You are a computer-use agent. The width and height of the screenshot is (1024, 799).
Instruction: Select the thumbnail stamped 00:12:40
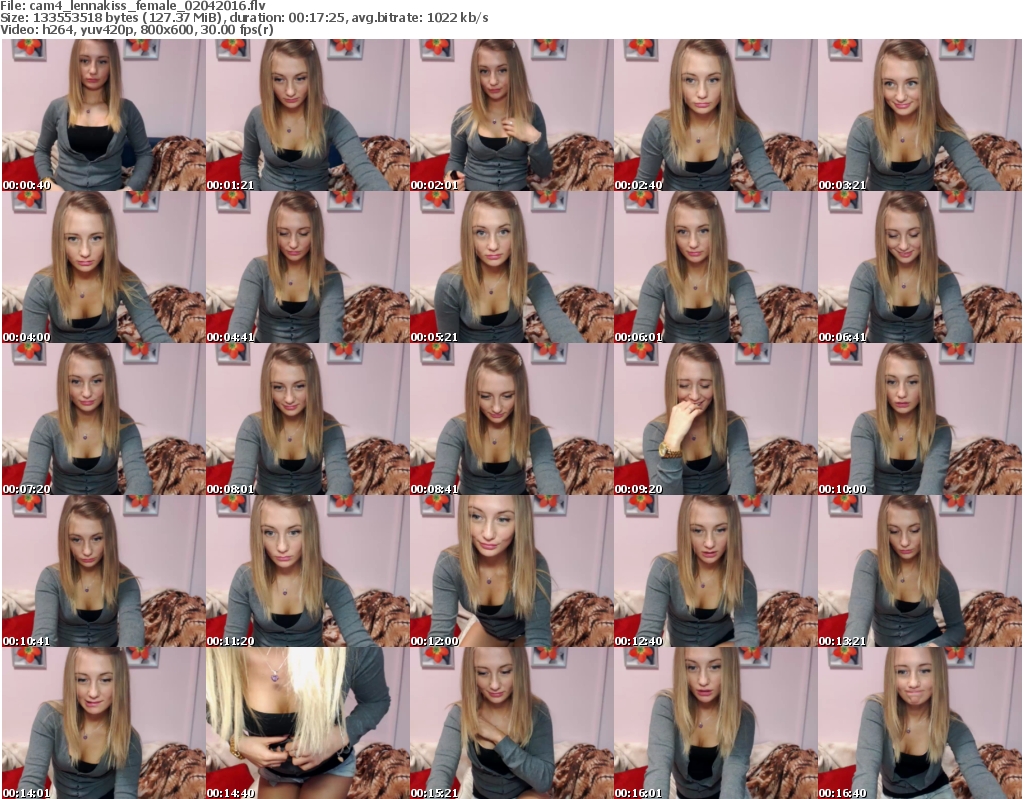coord(715,571)
